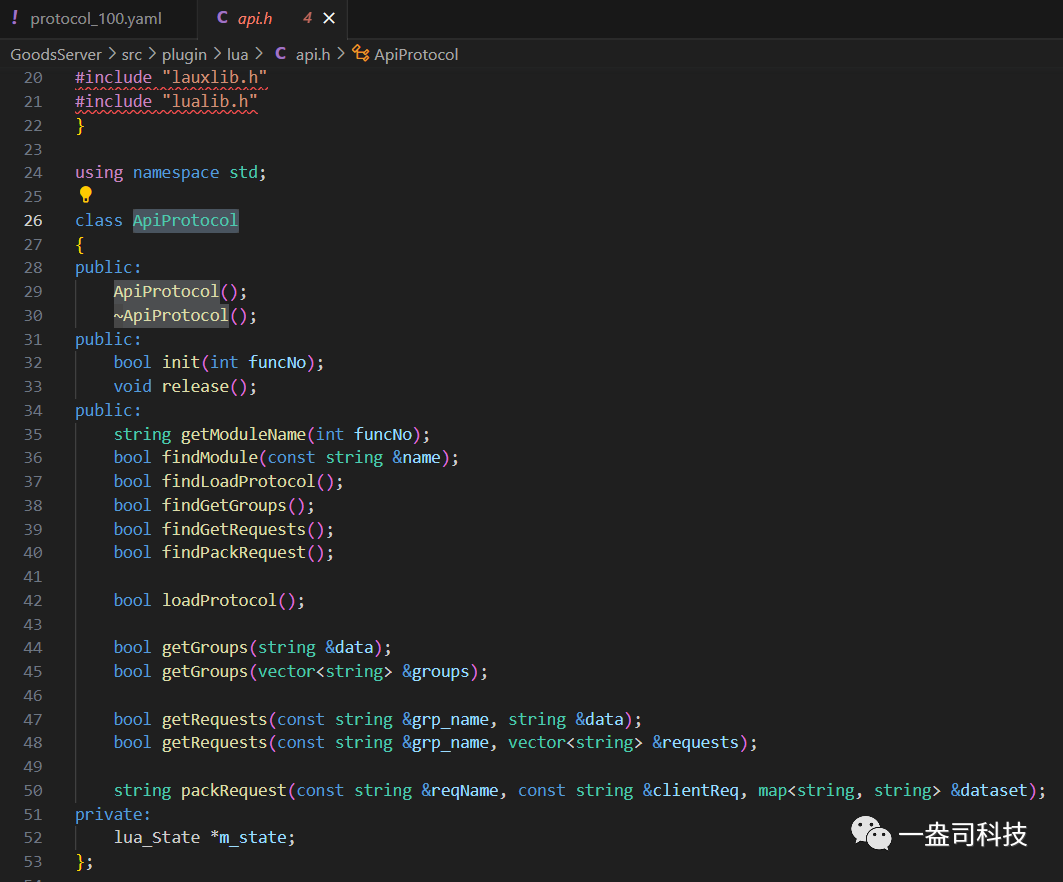Screen dimensions: 1063x882
Task: Click the public: keyword on line 28
Action: coord(108,268)
